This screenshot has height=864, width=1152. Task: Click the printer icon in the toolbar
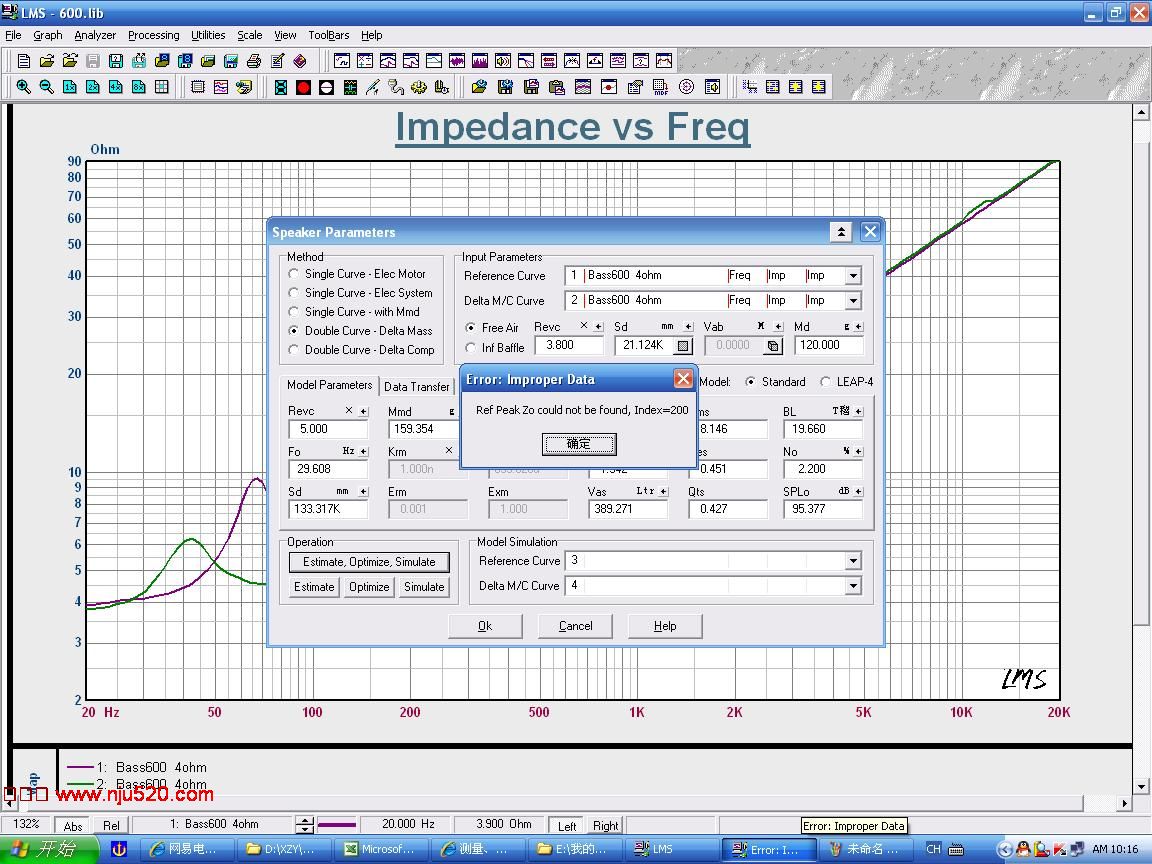[x=254, y=61]
